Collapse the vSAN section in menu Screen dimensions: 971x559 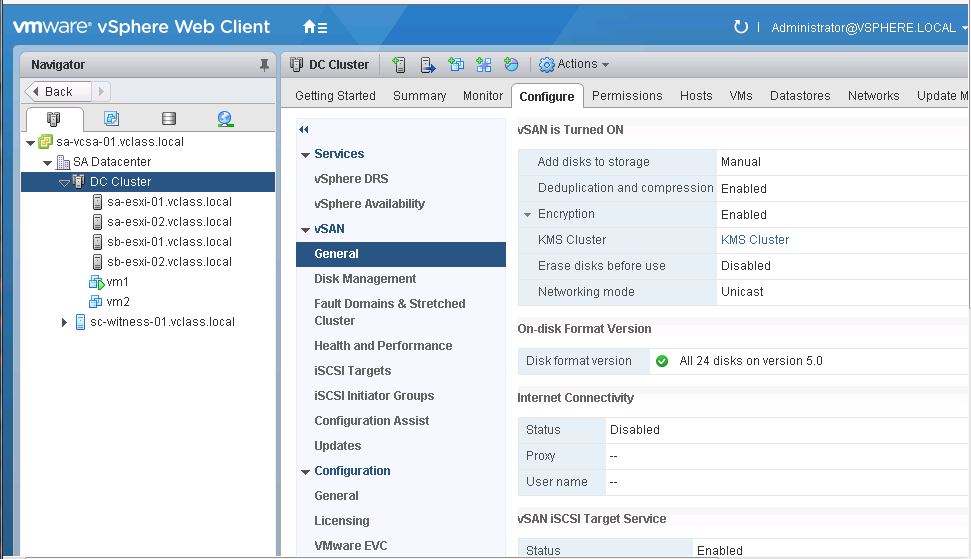(305, 230)
